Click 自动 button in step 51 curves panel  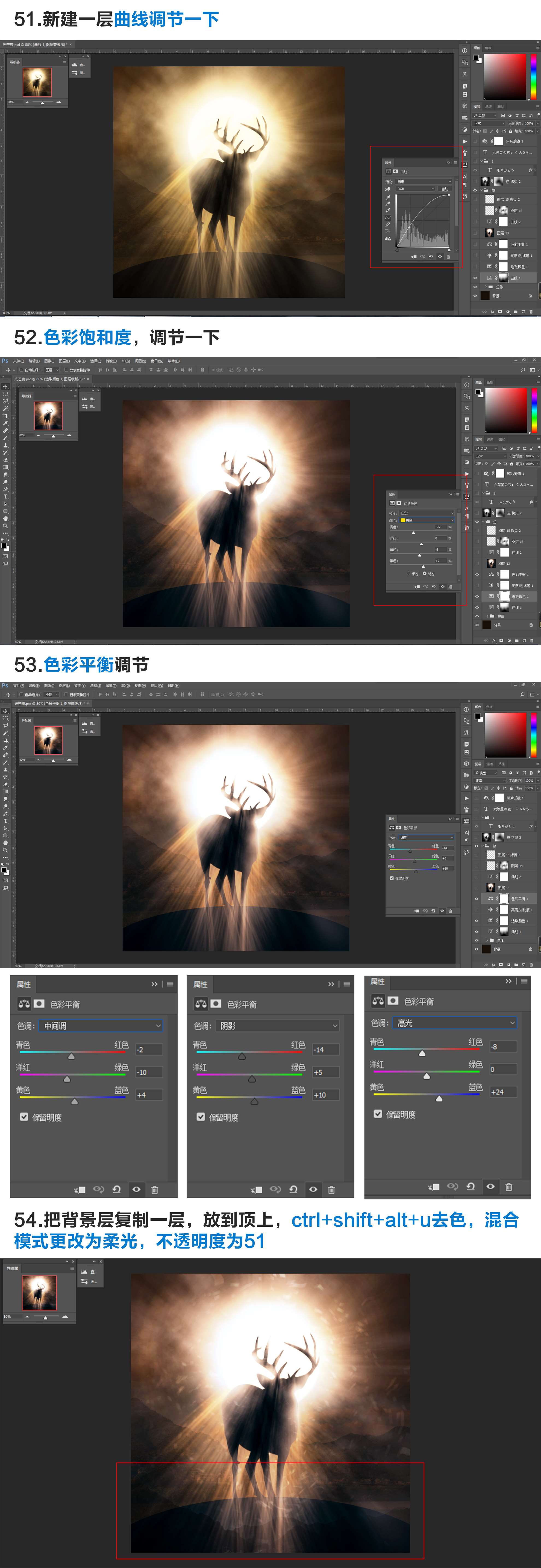[x=445, y=189]
